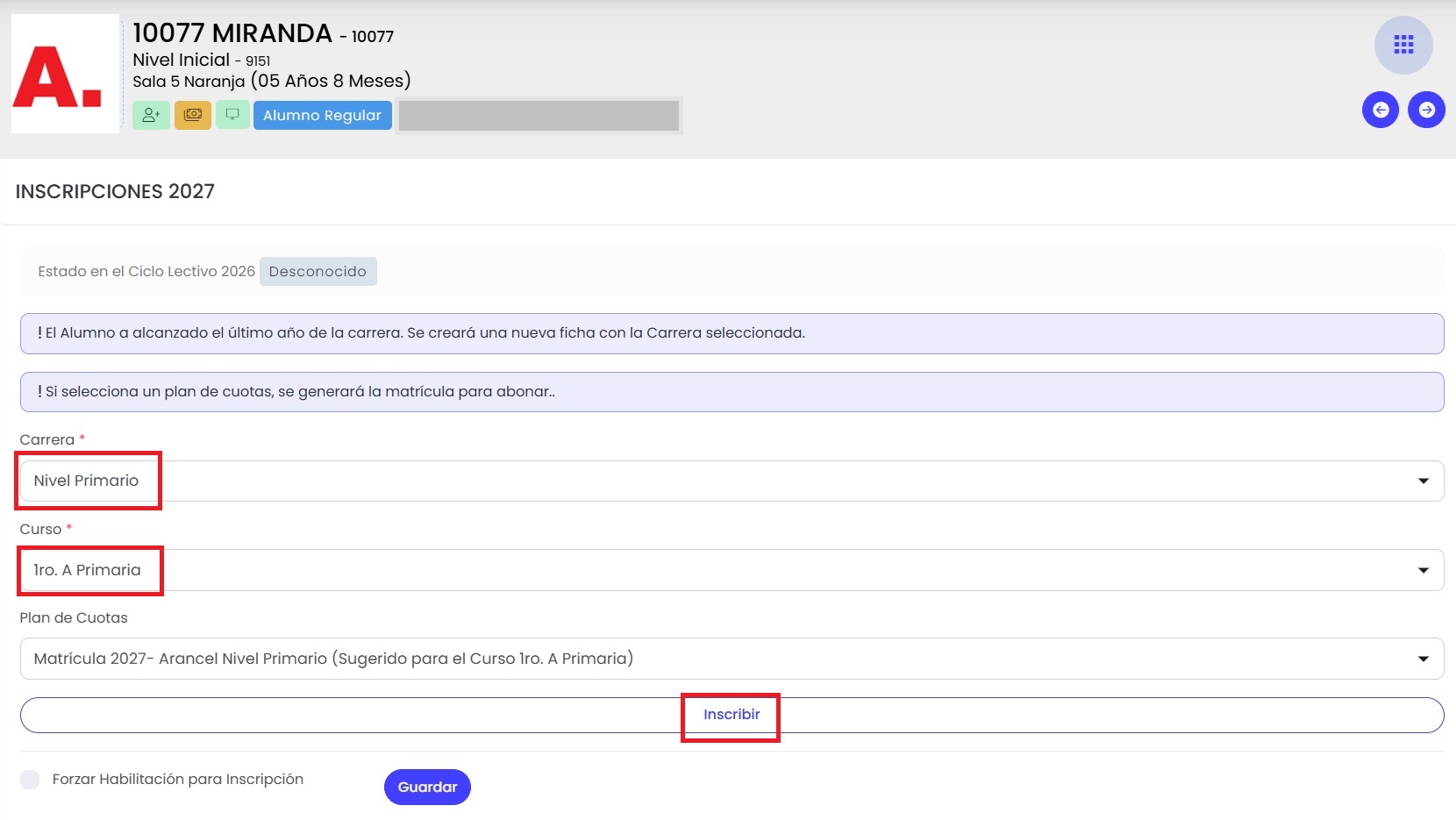Click the green add-user icon
The height and width of the screenshot is (820, 1456).
(x=151, y=115)
